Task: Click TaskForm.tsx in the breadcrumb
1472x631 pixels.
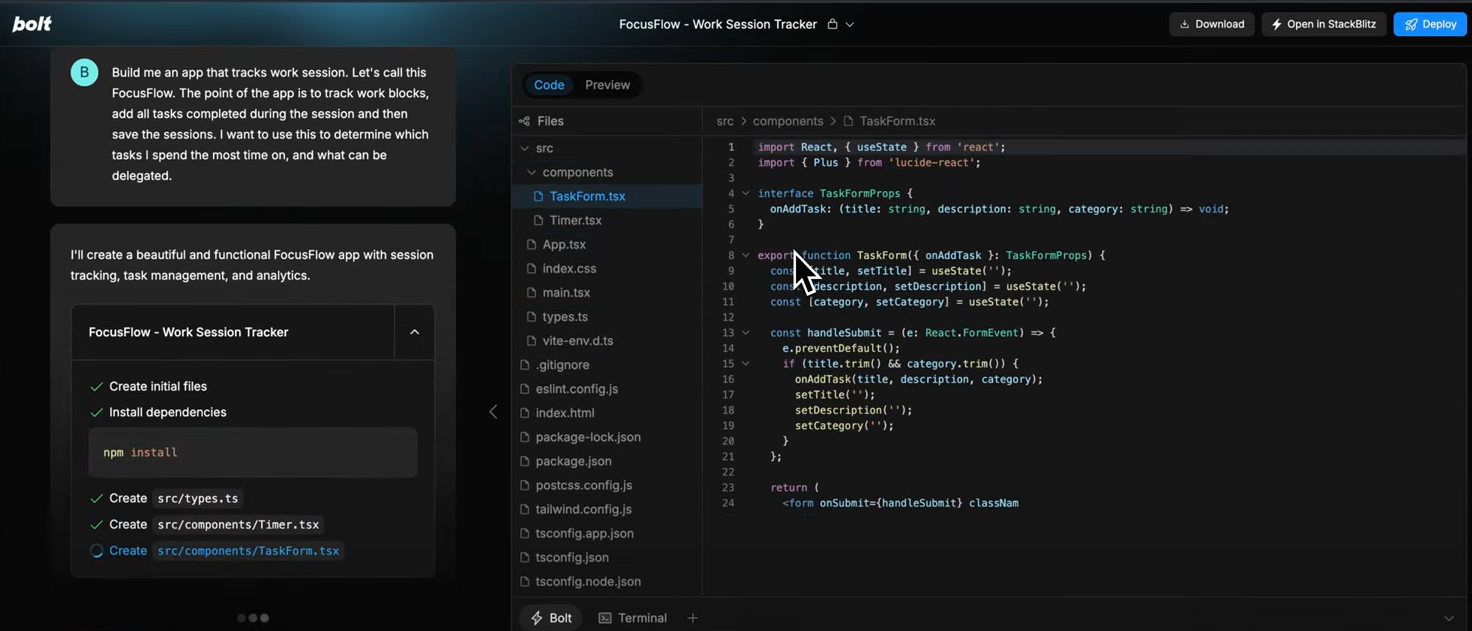Action: pyautogui.click(x=897, y=121)
